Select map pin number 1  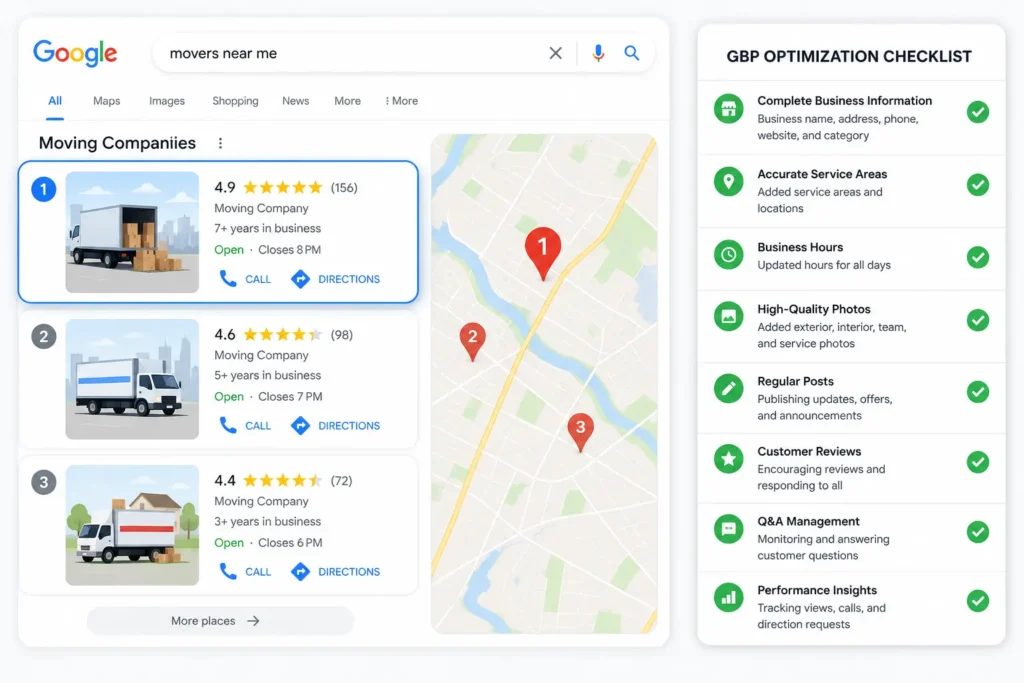click(543, 253)
